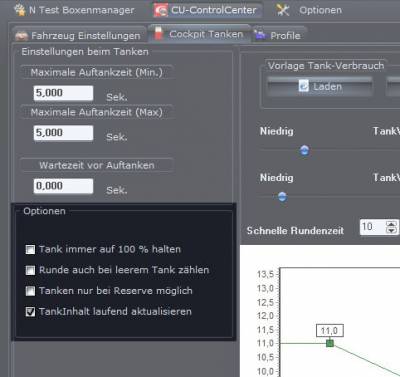Click the Optionen wrench tools icon

[x=282, y=10]
